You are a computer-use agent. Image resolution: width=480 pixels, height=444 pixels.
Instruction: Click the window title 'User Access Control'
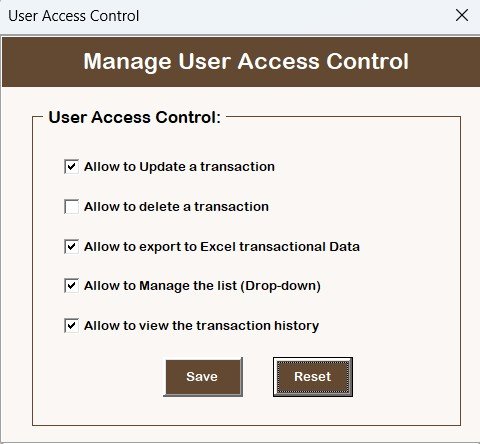click(x=74, y=16)
